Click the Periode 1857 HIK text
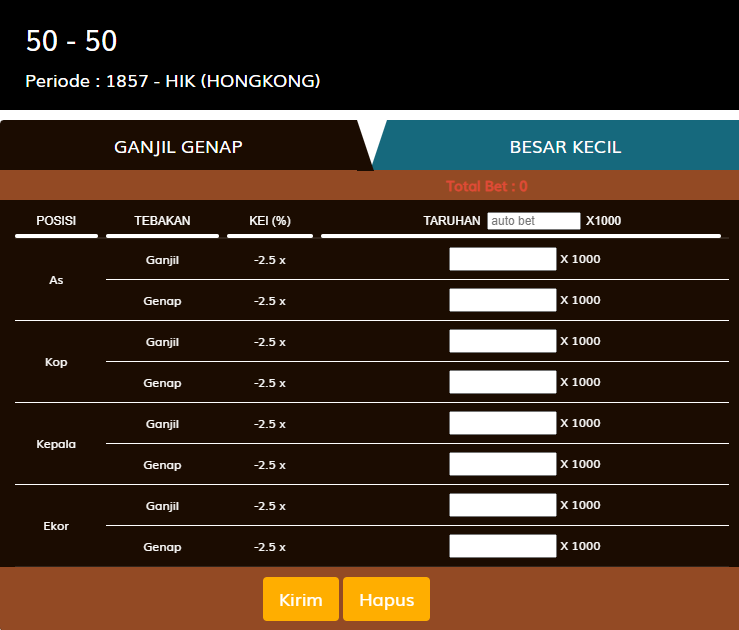This screenshot has height=630, width=739. pos(172,81)
